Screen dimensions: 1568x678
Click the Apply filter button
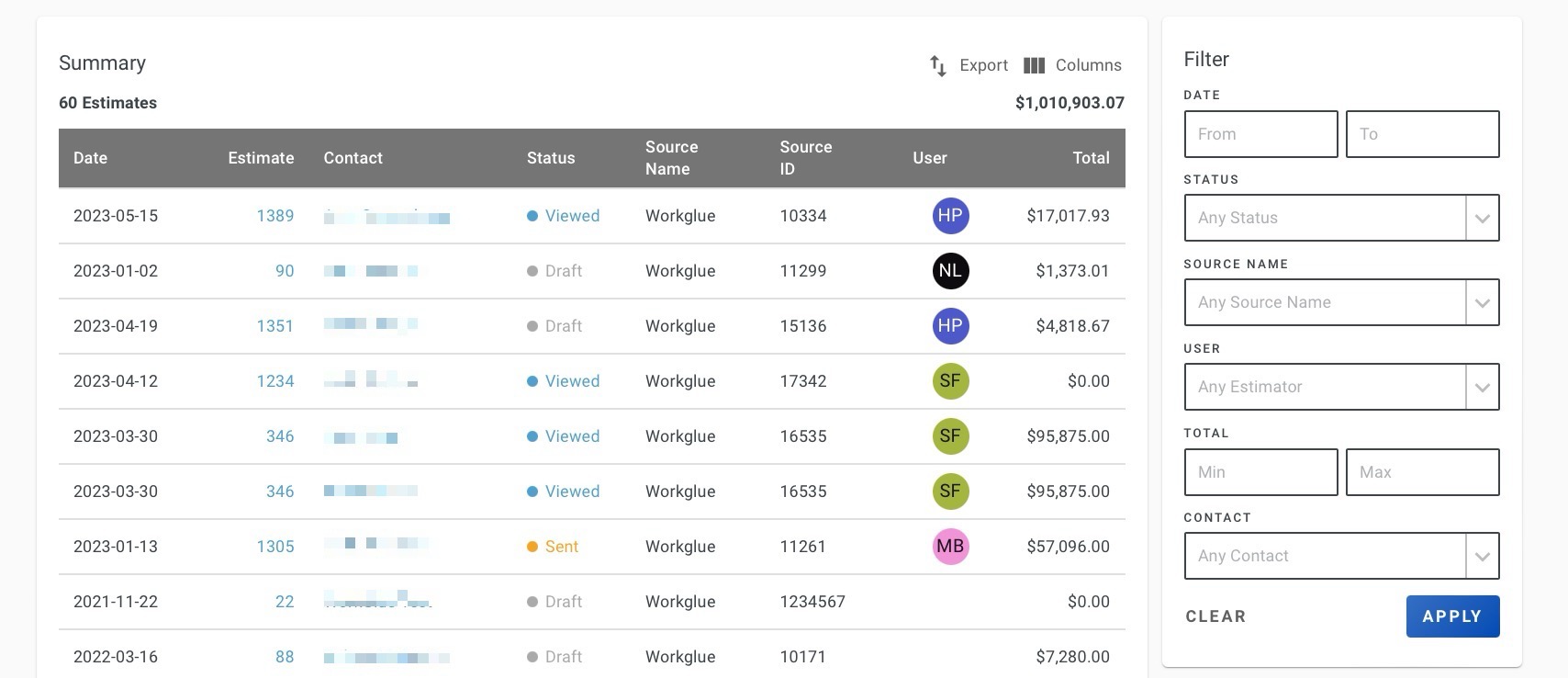(1452, 616)
